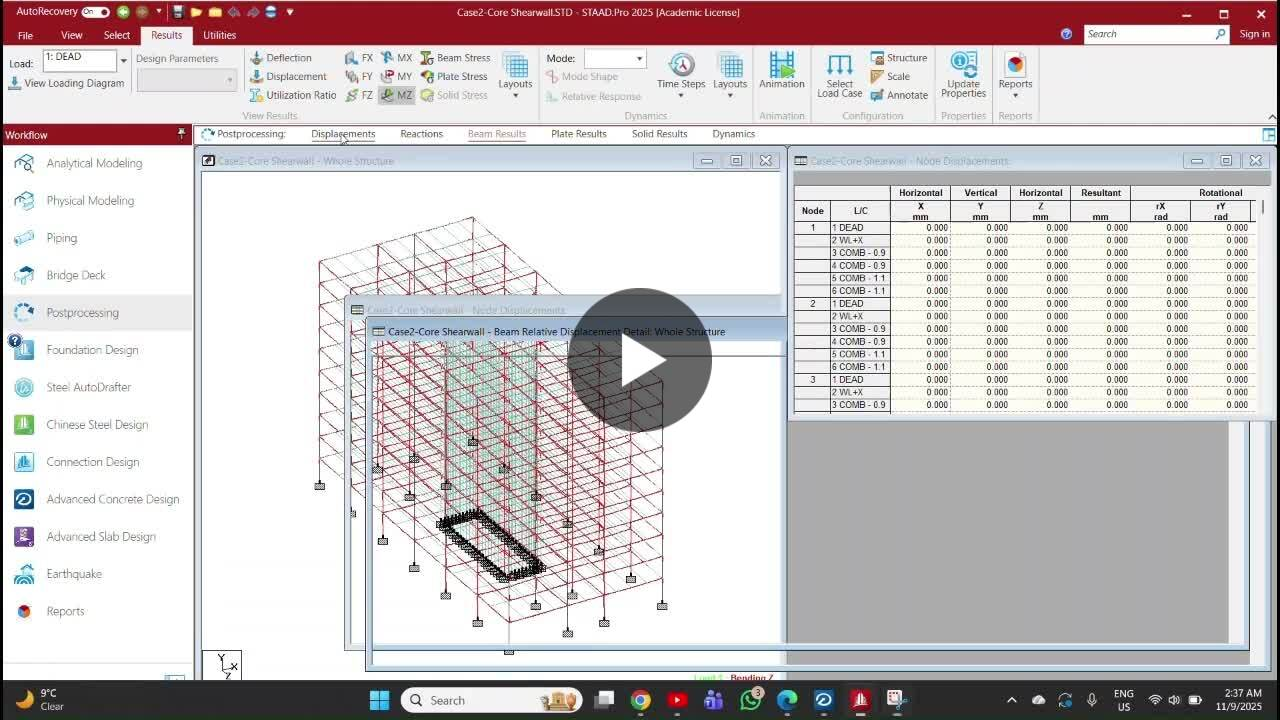The width and height of the screenshot is (1280, 720).
Task: Open Select Load Case configuration
Action: [840, 76]
